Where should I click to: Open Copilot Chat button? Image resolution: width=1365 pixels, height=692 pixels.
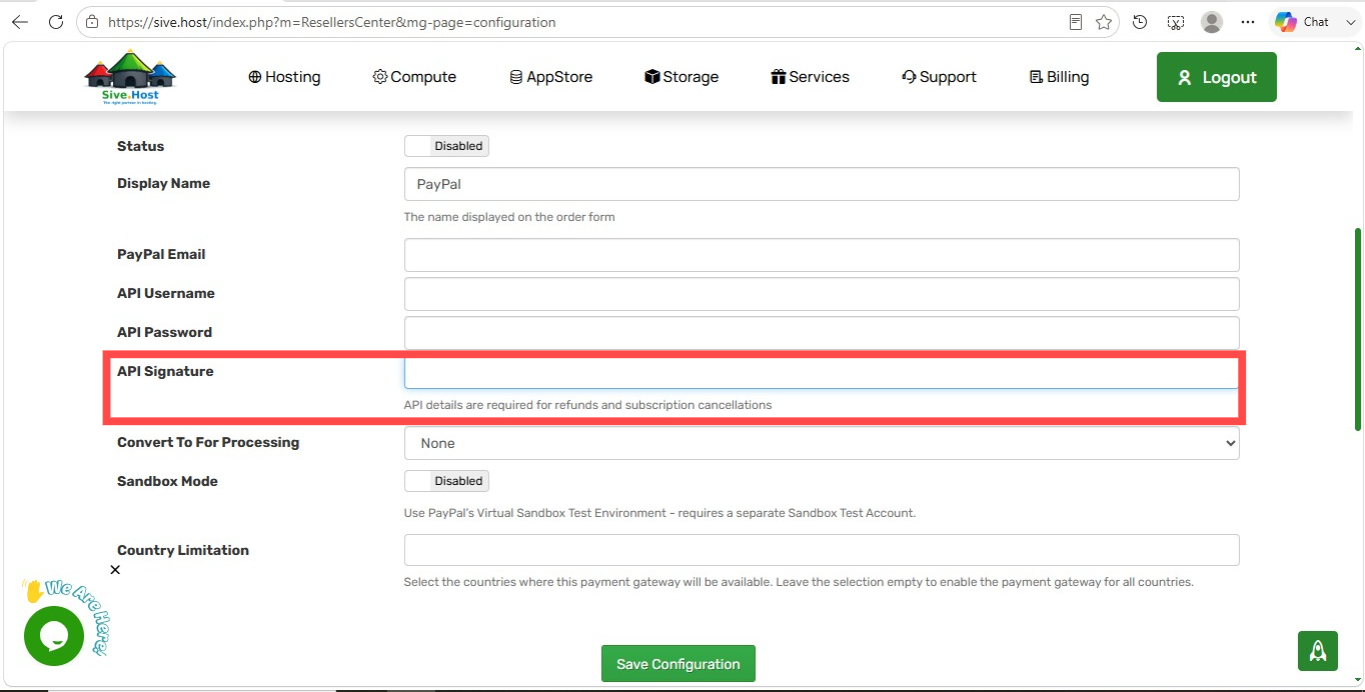coord(1304,22)
